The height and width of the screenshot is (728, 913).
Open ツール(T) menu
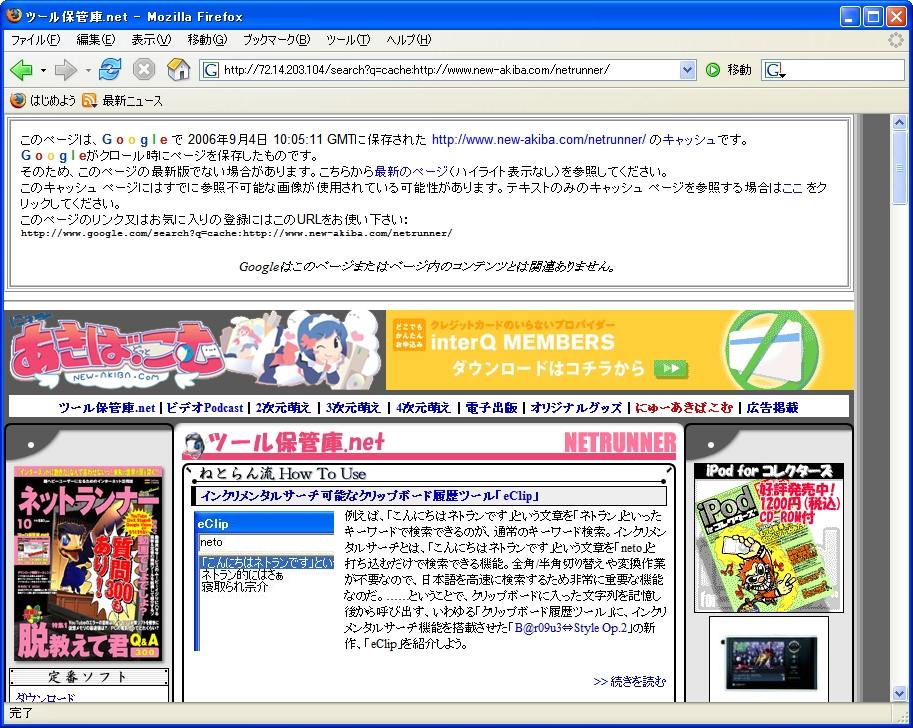[348, 40]
